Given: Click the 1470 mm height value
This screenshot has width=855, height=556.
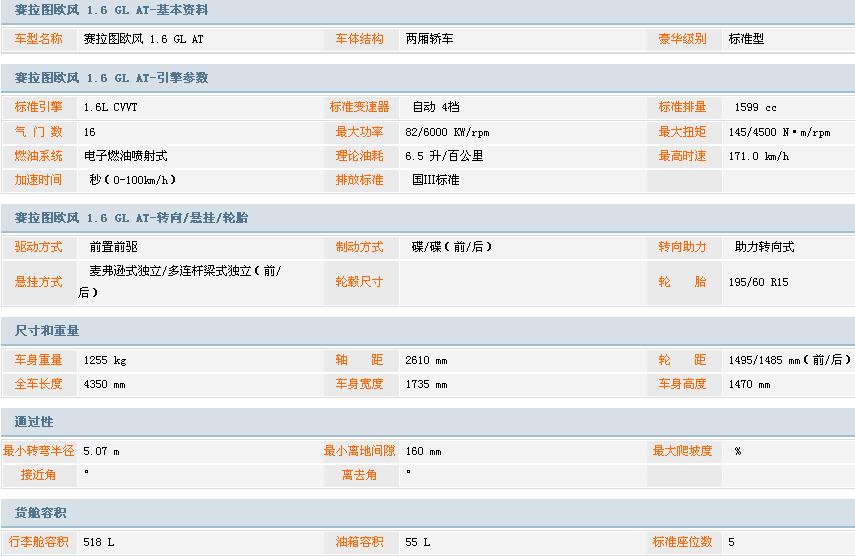Looking at the screenshot, I should tap(749, 384).
